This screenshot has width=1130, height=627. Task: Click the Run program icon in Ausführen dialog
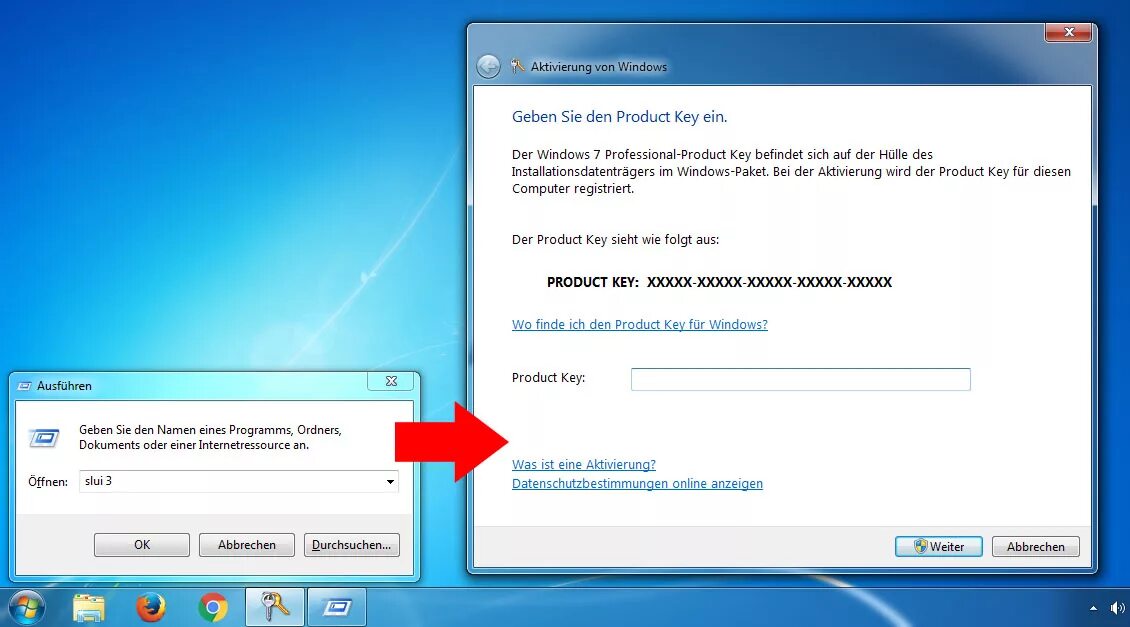point(43,437)
